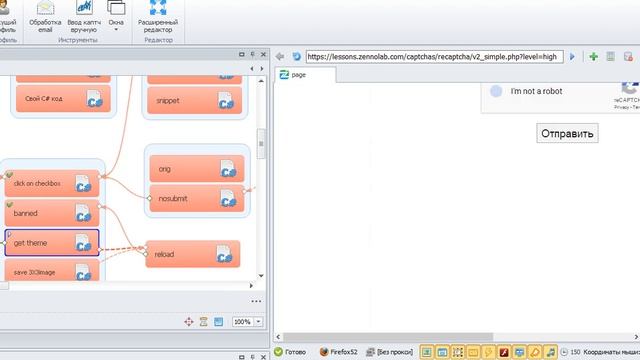This screenshot has height=360, width=640.
Task: Toggle the sound music-note option in status bar
Action: pos(550,352)
